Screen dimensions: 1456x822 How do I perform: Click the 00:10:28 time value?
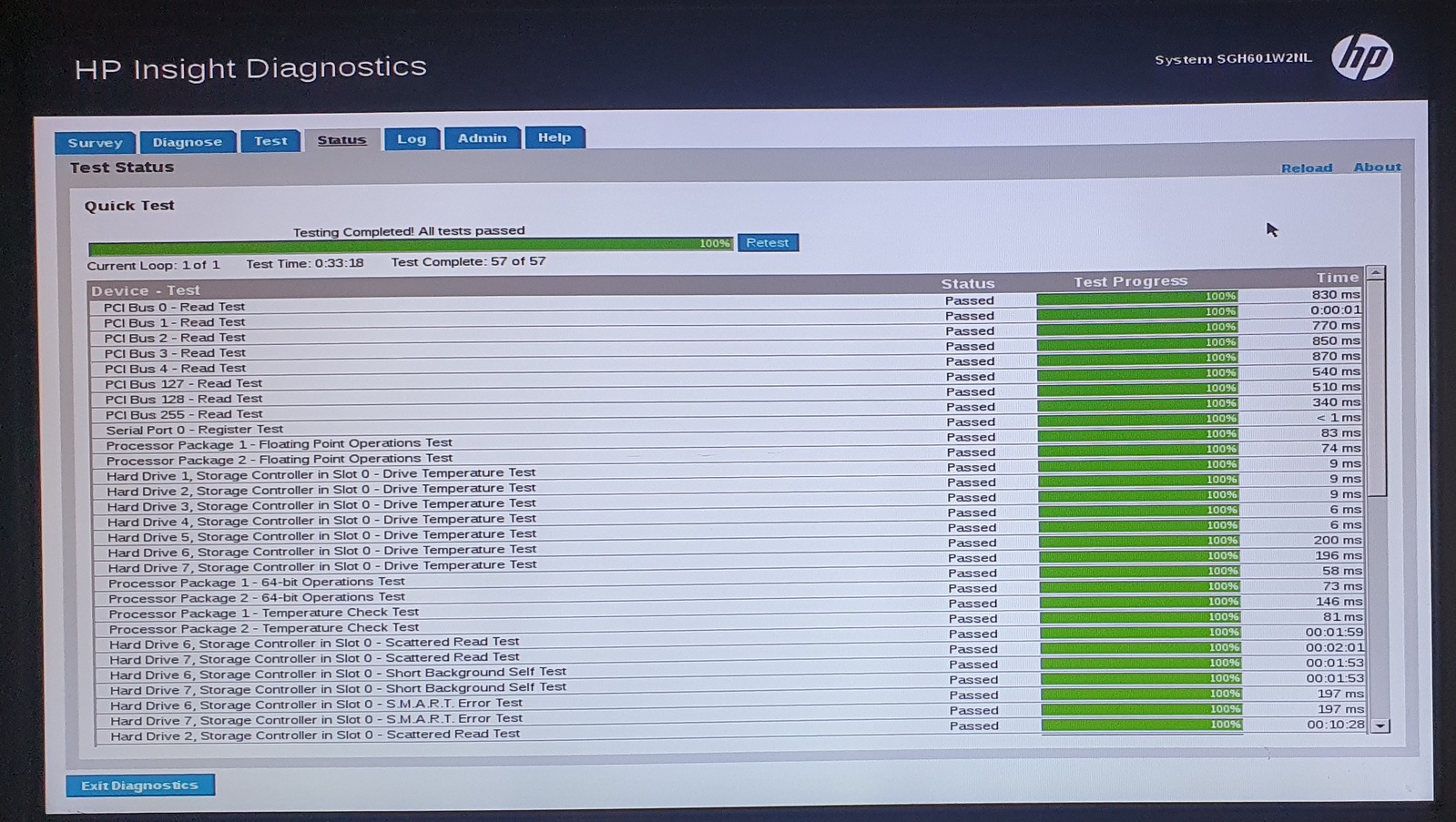(1335, 725)
